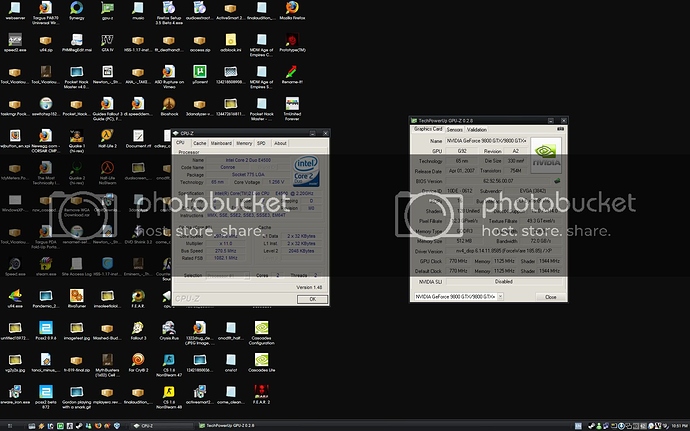690x431 pixels.
Task: Launch the Far Cry 2 desktop shortcut
Action: 138,362
